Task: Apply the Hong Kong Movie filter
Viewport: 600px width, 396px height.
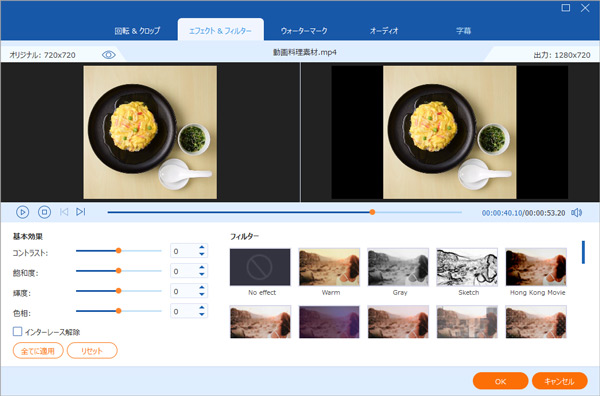Action: click(536, 267)
